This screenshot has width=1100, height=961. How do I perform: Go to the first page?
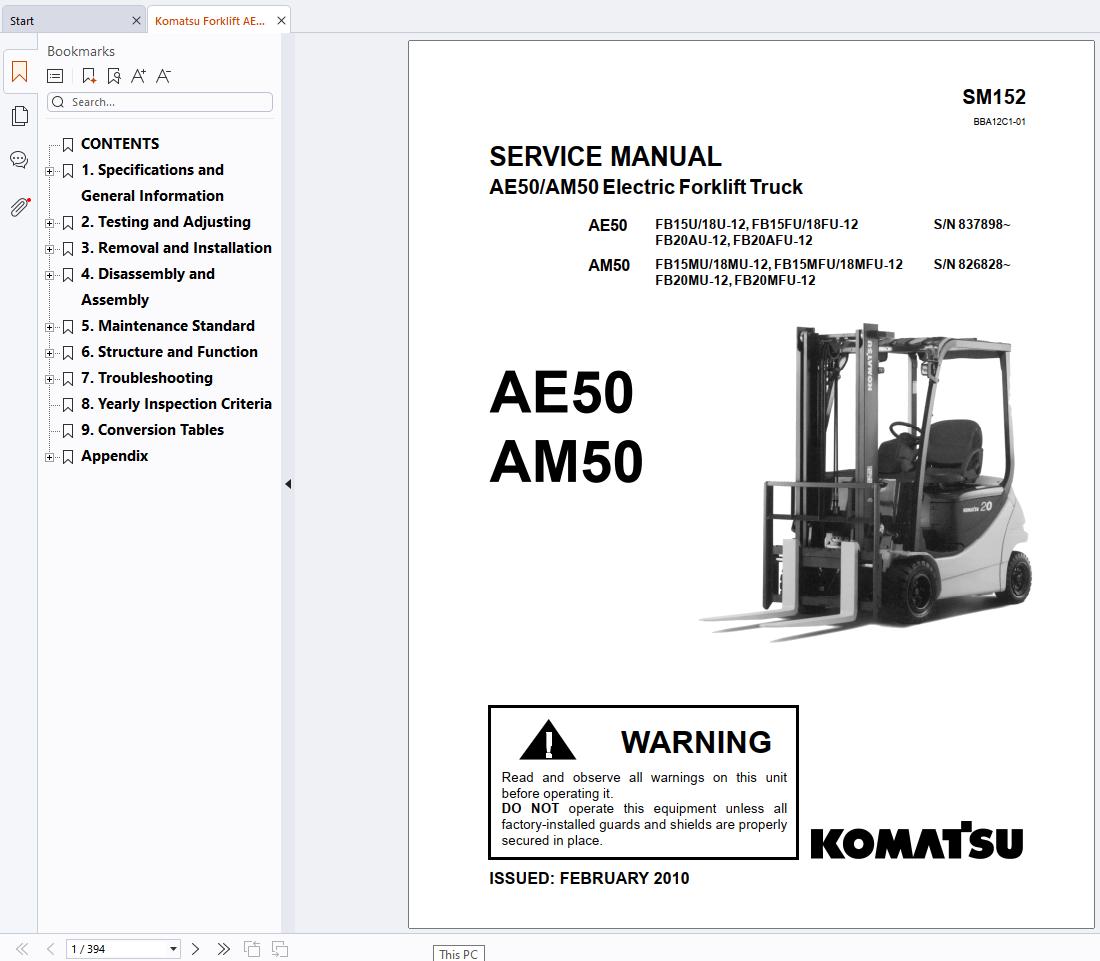point(22,949)
